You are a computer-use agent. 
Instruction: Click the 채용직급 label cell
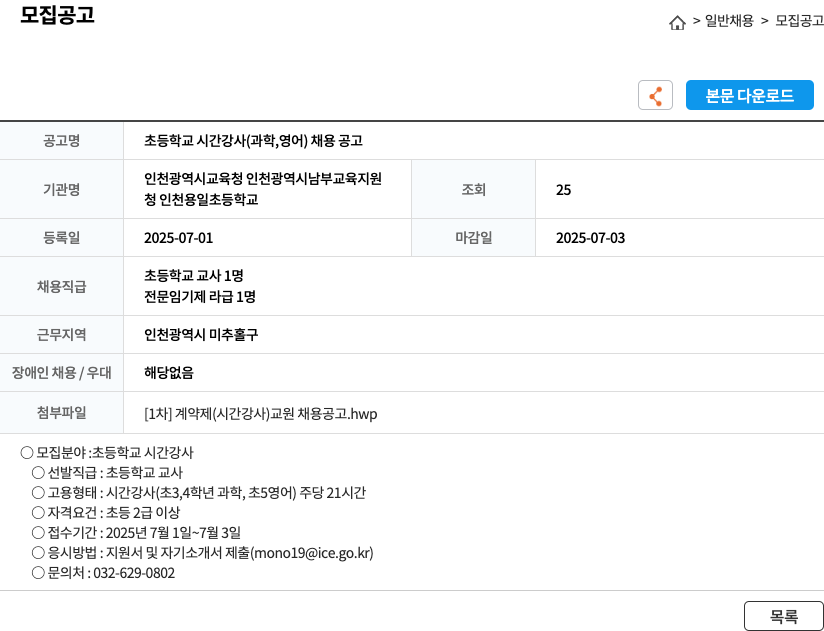tap(61, 286)
